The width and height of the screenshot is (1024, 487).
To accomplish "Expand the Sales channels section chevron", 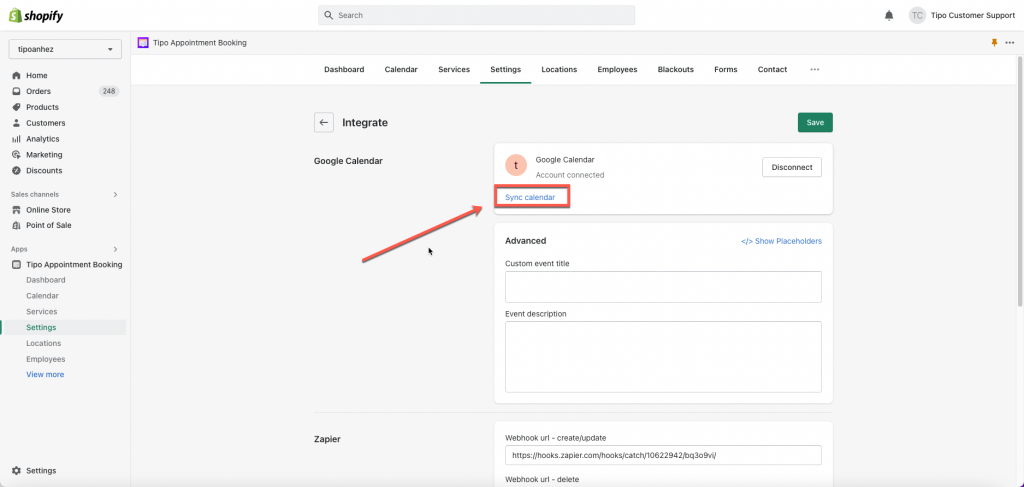I will (116, 195).
